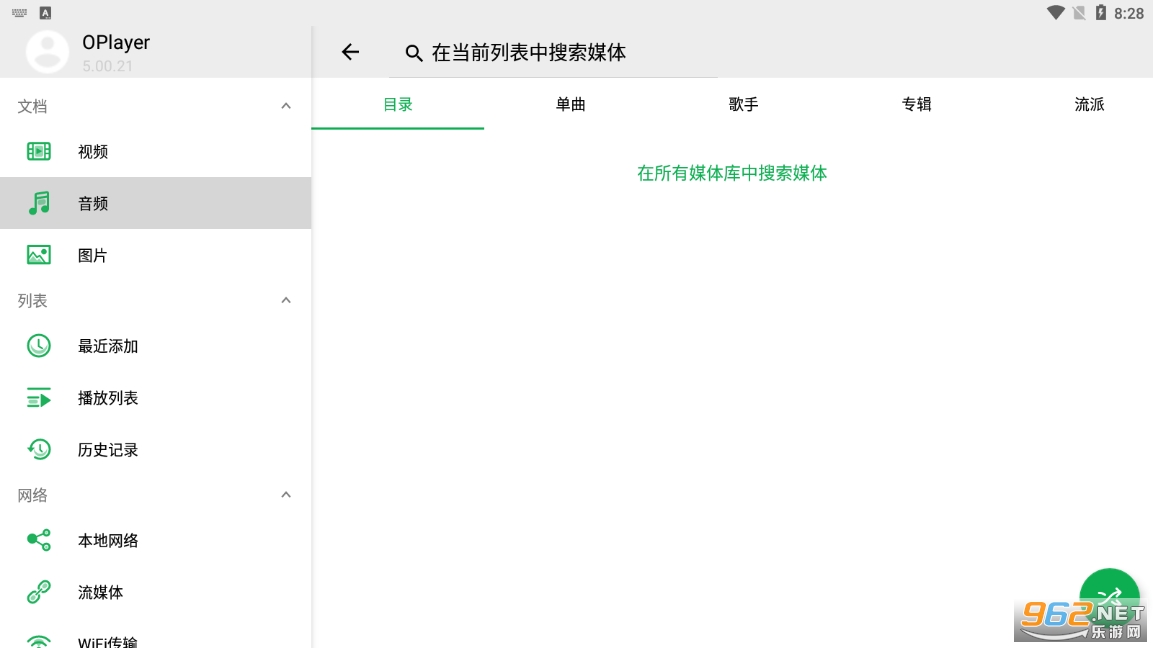This screenshot has height=648, width=1153.
Task: Switch to the 流派 tab
Action: 1089,104
